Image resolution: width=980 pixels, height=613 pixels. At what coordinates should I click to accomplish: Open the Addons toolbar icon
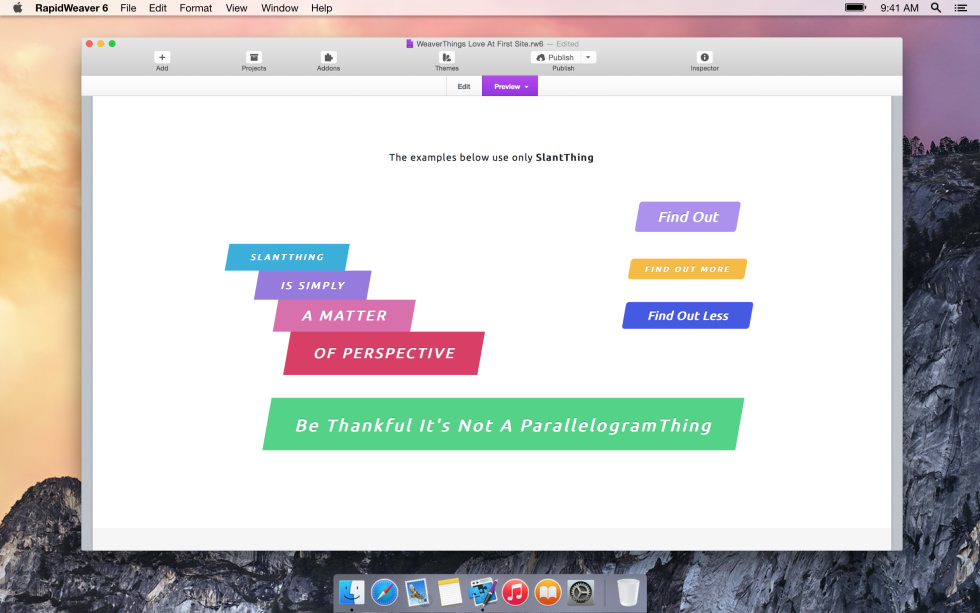tap(328, 57)
